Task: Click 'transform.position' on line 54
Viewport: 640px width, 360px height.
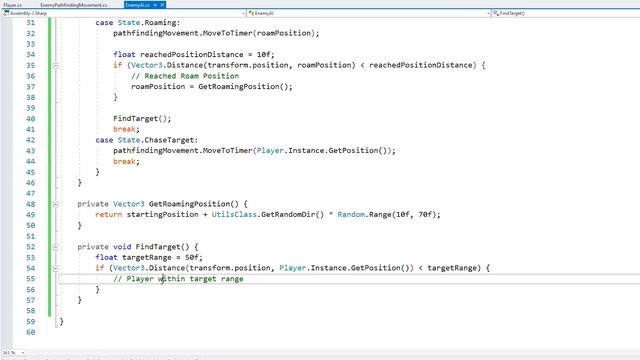Action: point(230,268)
